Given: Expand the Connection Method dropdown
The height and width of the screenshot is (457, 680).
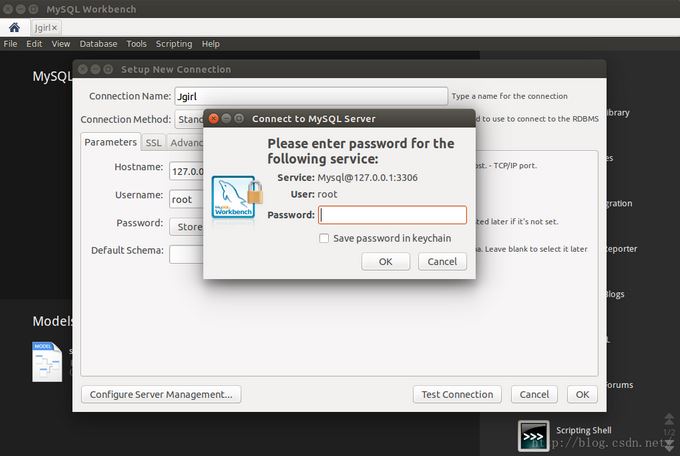Looking at the screenshot, I should point(189,119).
